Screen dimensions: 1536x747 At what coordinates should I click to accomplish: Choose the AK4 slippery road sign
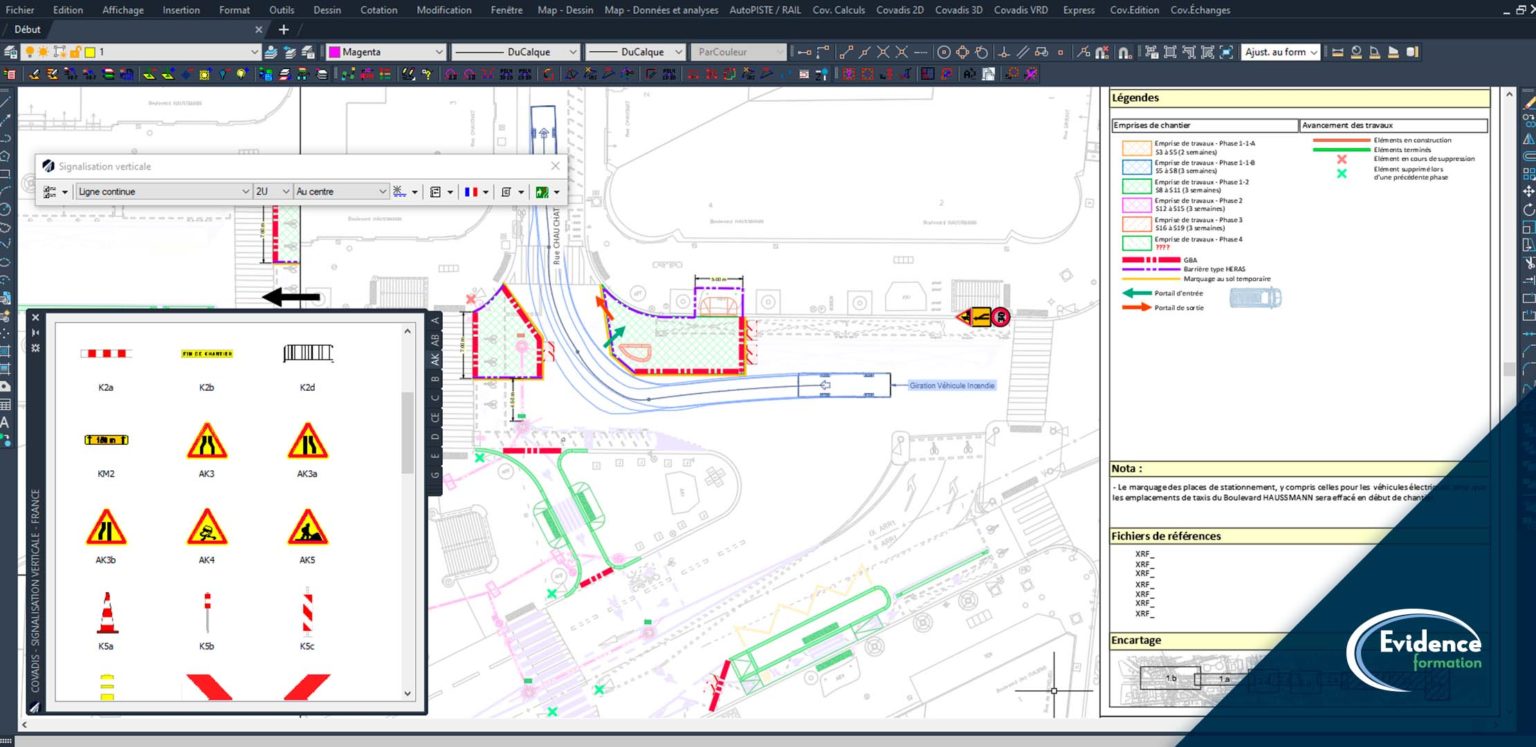(207, 527)
